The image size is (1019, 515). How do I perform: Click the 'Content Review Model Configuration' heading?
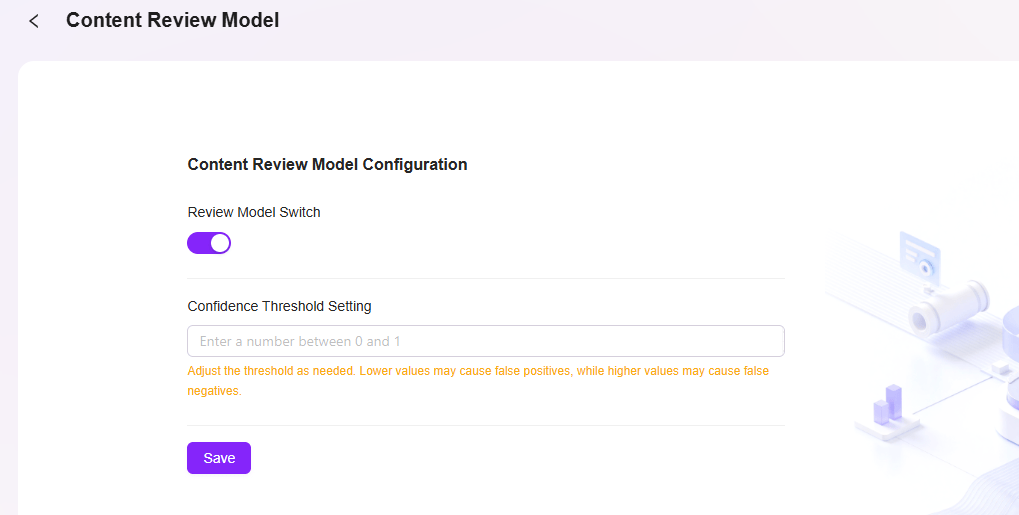click(327, 164)
